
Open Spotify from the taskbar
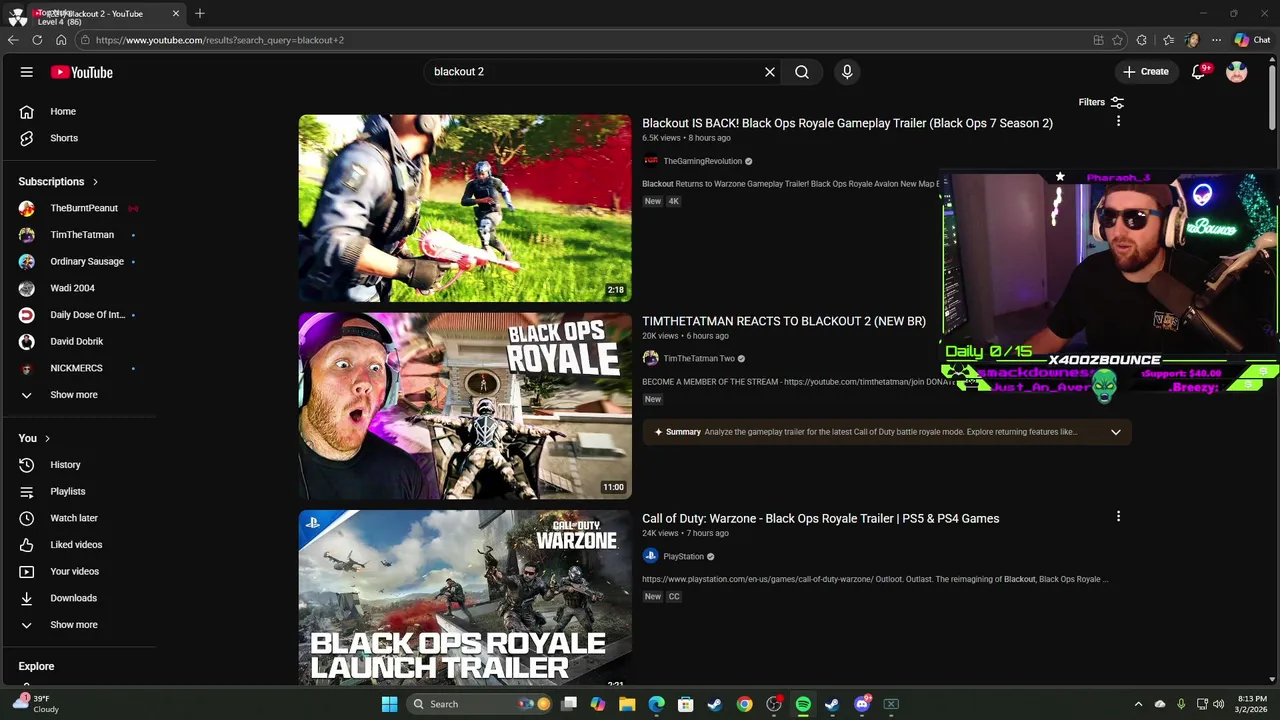point(803,704)
